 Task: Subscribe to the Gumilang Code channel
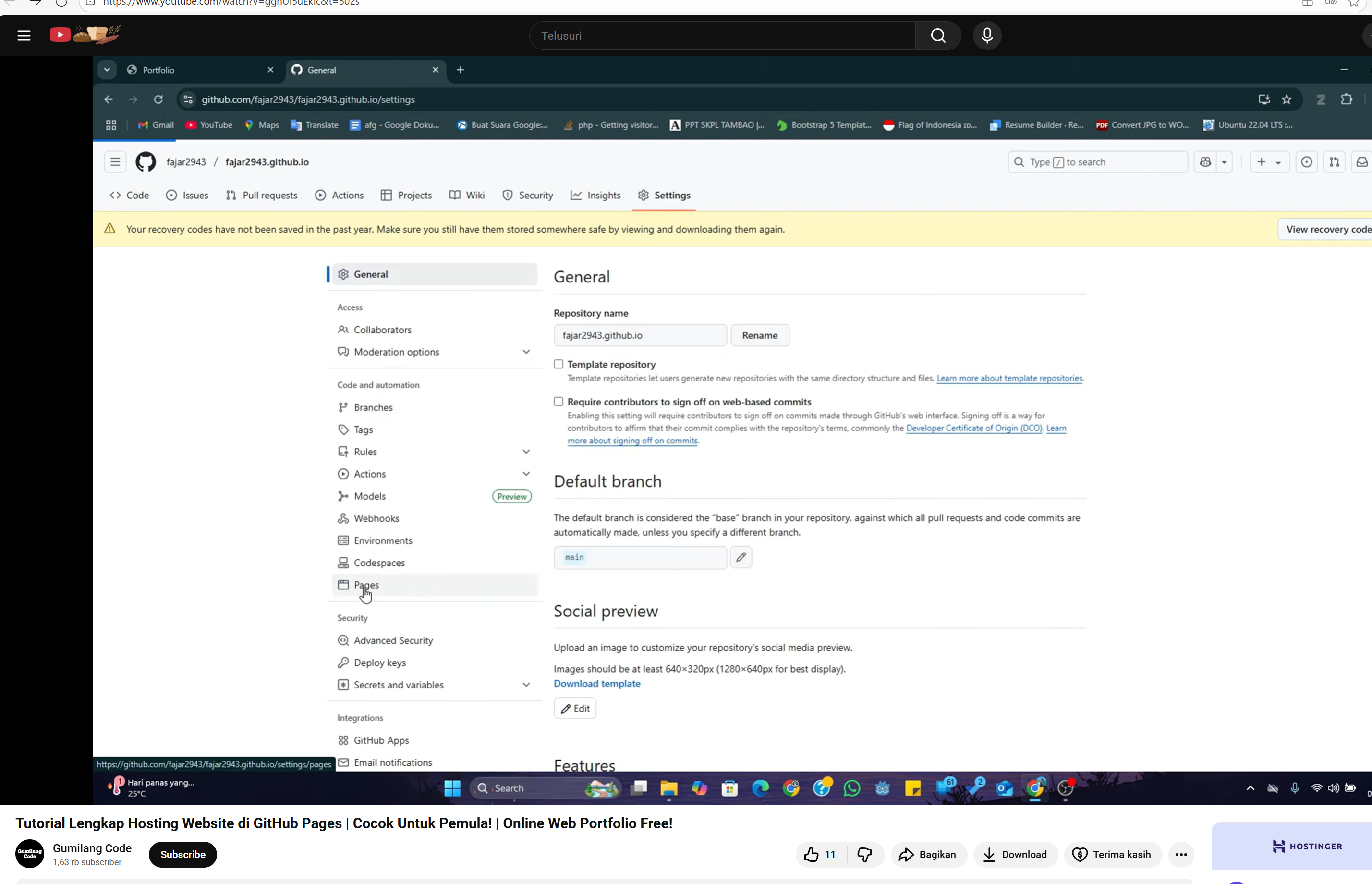(x=182, y=854)
